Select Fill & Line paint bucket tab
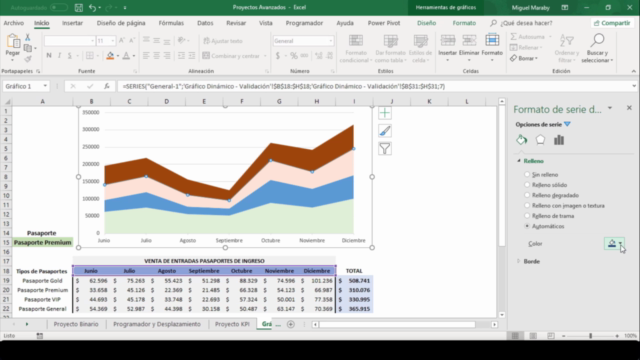 click(521, 140)
